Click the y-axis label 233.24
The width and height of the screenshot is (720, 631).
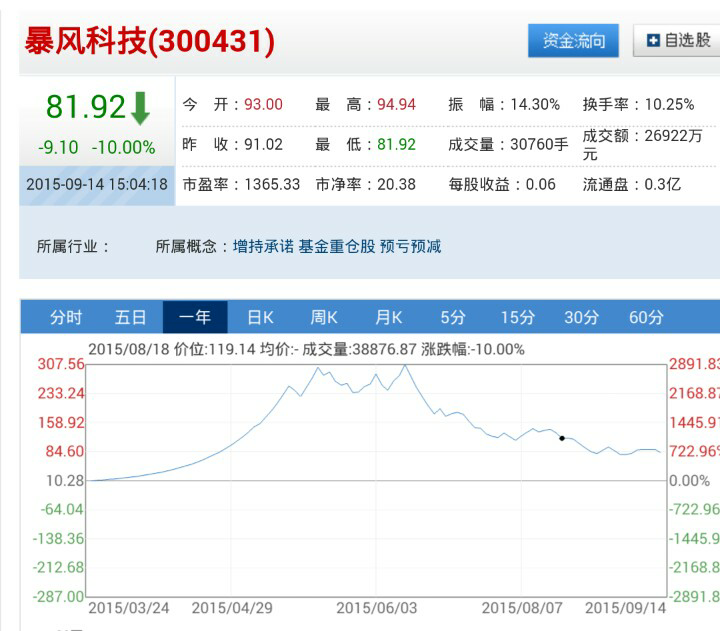tap(61, 394)
